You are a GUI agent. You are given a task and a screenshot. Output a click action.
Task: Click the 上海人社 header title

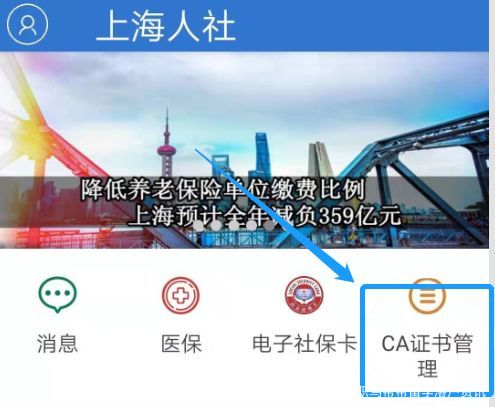(166, 26)
